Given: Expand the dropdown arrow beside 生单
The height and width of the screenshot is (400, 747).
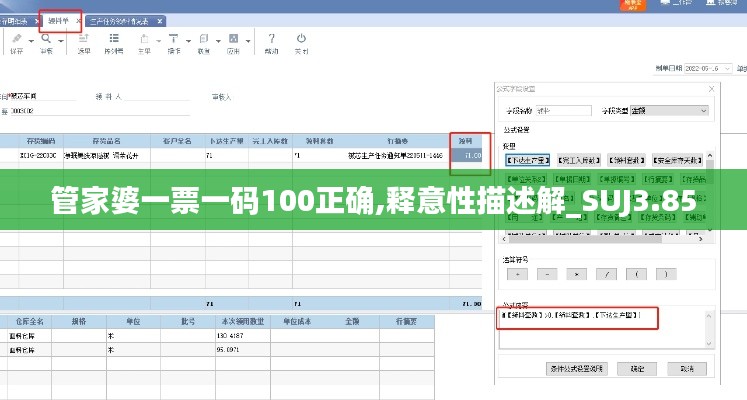Looking at the screenshot, I should click(159, 41).
